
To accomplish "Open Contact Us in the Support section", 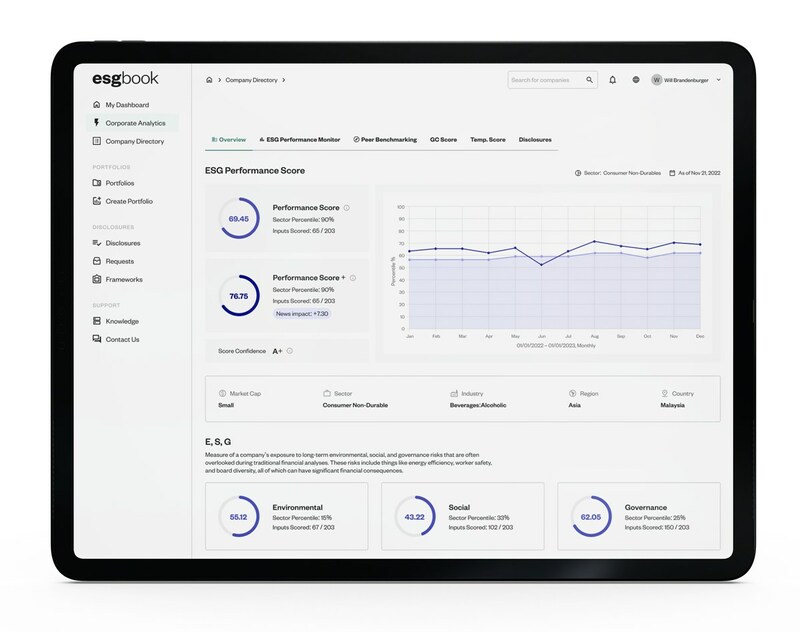I will (x=122, y=339).
